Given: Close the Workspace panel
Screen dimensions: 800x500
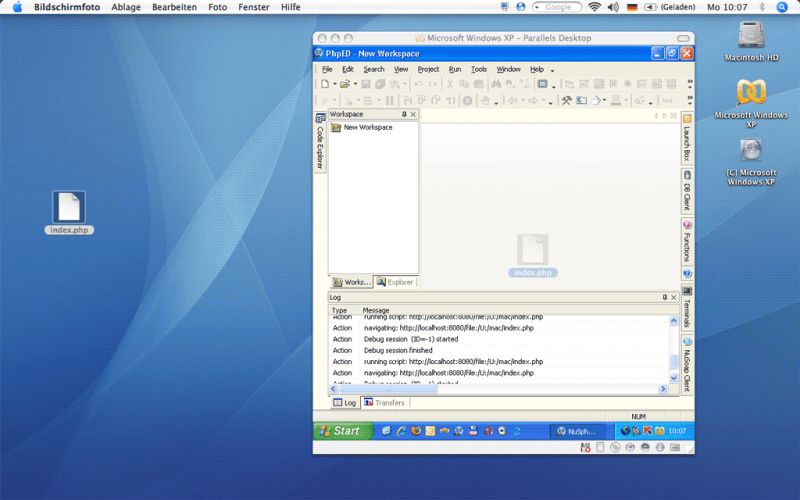Looking at the screenshot, I should click(413, 114).
